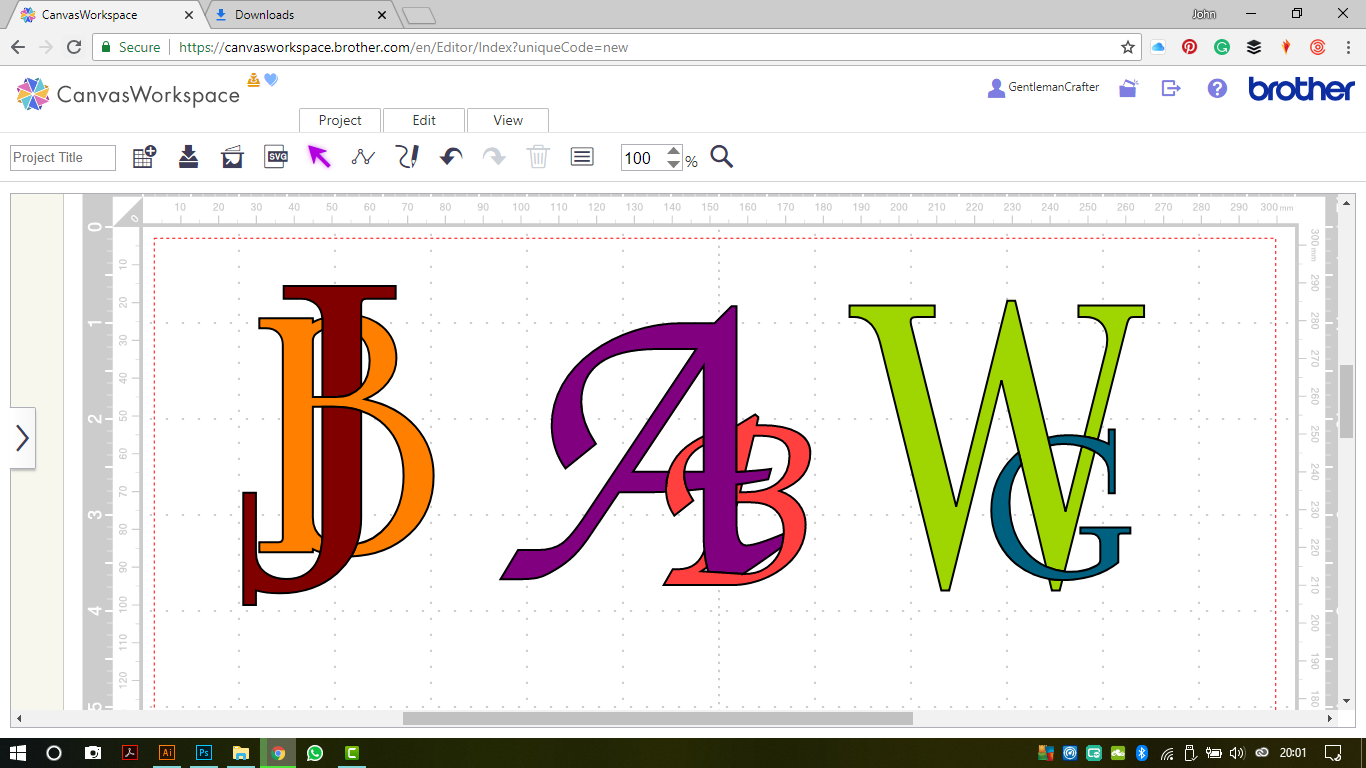Select the arrow selection tool
This screenshot has height=768, width=1366.
coord(319,157)
